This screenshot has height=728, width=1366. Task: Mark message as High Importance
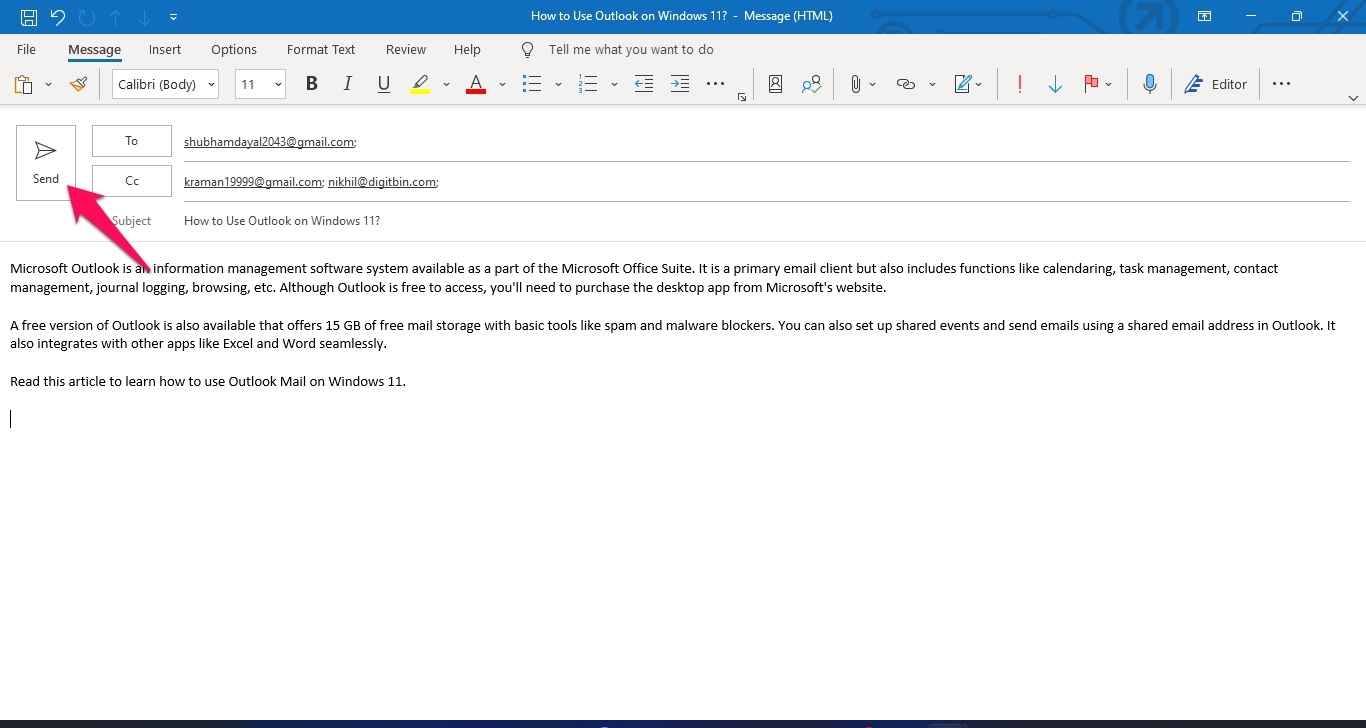(1019, 85)
